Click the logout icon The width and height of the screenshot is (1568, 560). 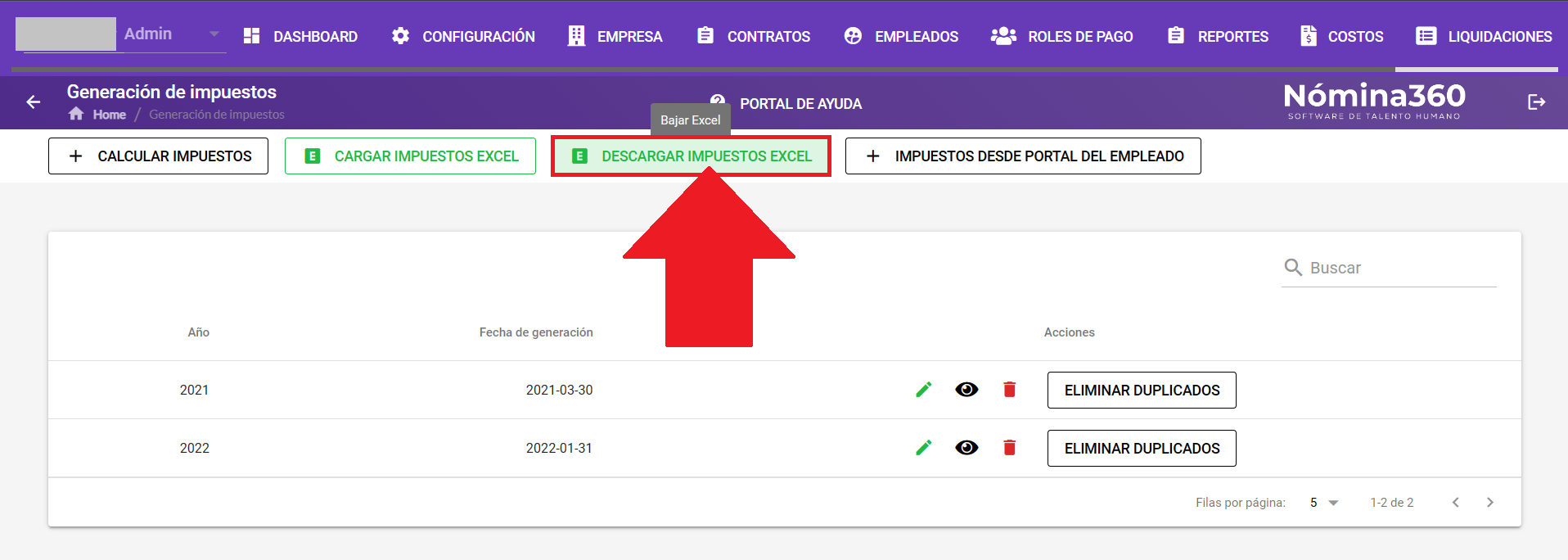(x=1536, y=102)
